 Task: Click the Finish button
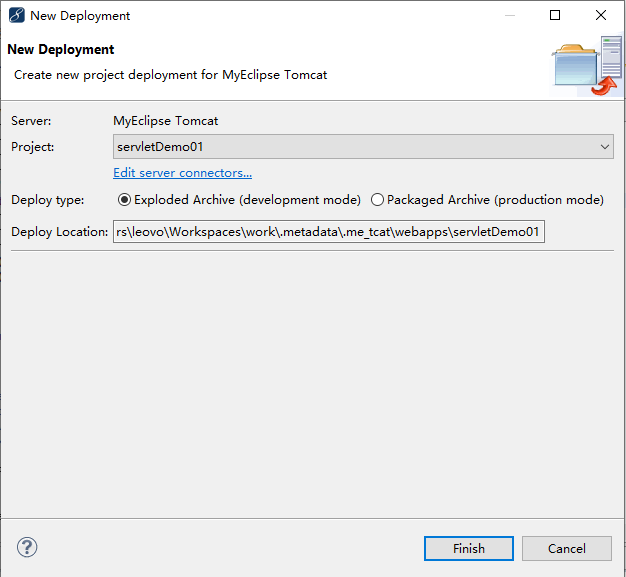point(469,548)
